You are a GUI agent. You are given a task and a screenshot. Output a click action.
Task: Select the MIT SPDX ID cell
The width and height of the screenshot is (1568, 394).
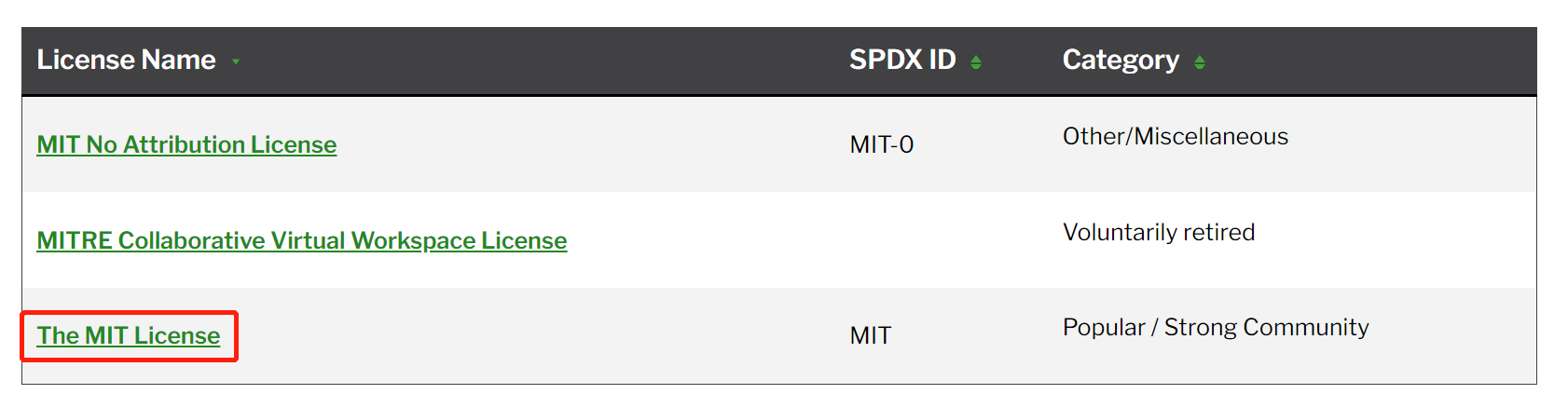(x=871, y=335)
